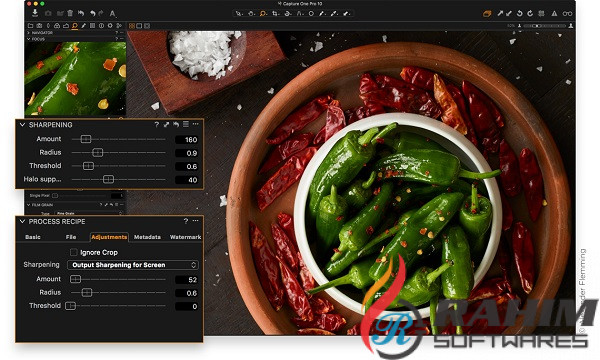This screenshot has width=600, height=360.
Task: Open Sharpening panel more options ellipsis
Action: point(196,124)
